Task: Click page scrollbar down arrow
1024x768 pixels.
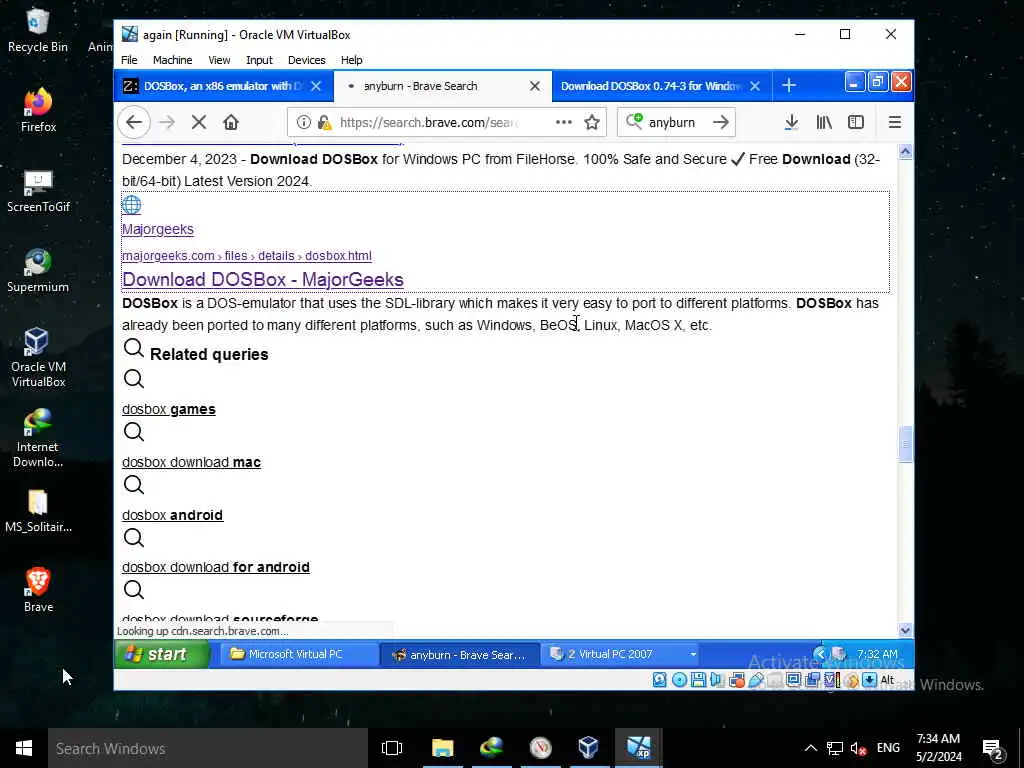Action: (x=905, y=630)
